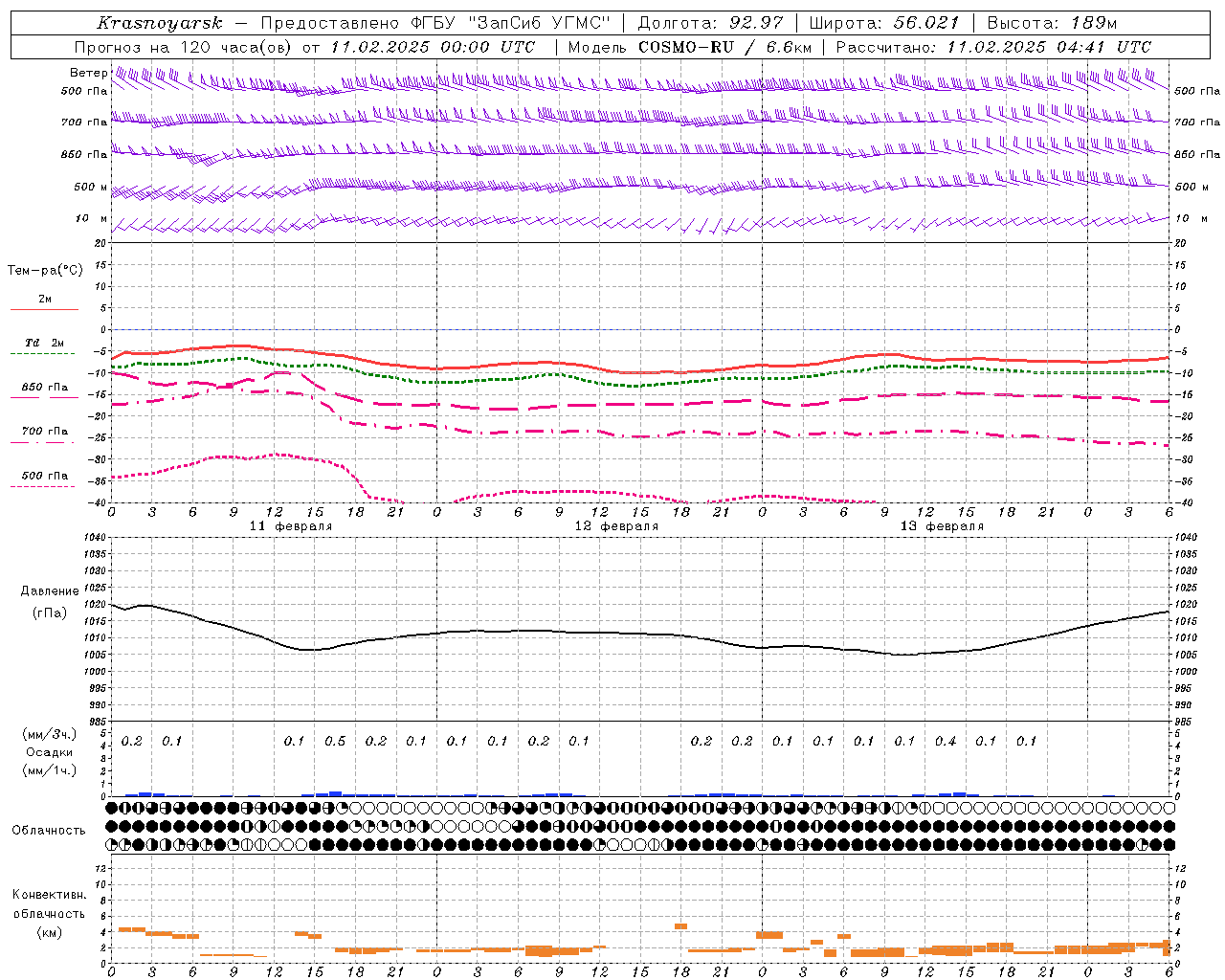Click the 'Прогноз на 120 часа(ов)' forecast text

click(x=184, y=47)
